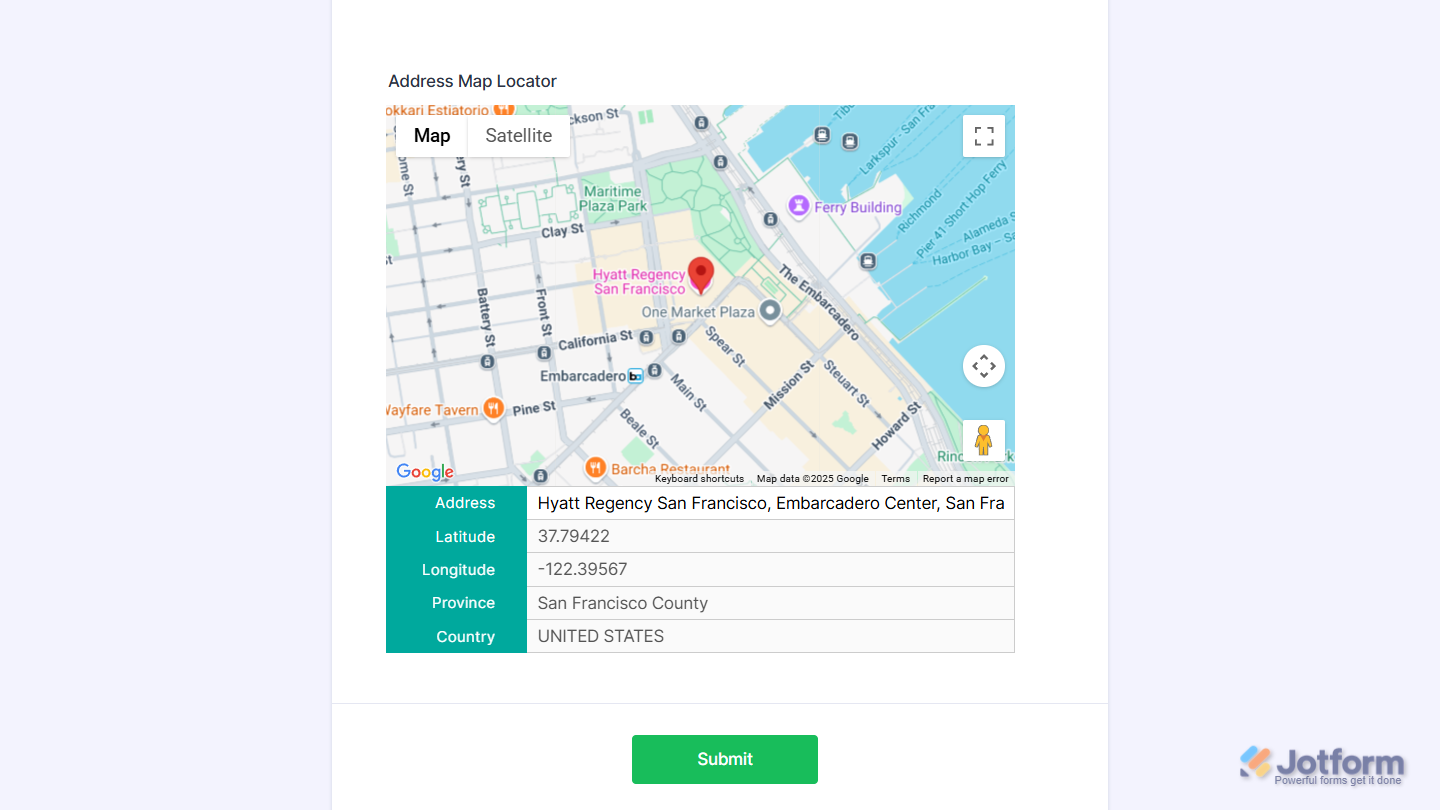Select the Embarcadero BART station icon
The image size is (1440, 810).
click(x=634, y=375)
